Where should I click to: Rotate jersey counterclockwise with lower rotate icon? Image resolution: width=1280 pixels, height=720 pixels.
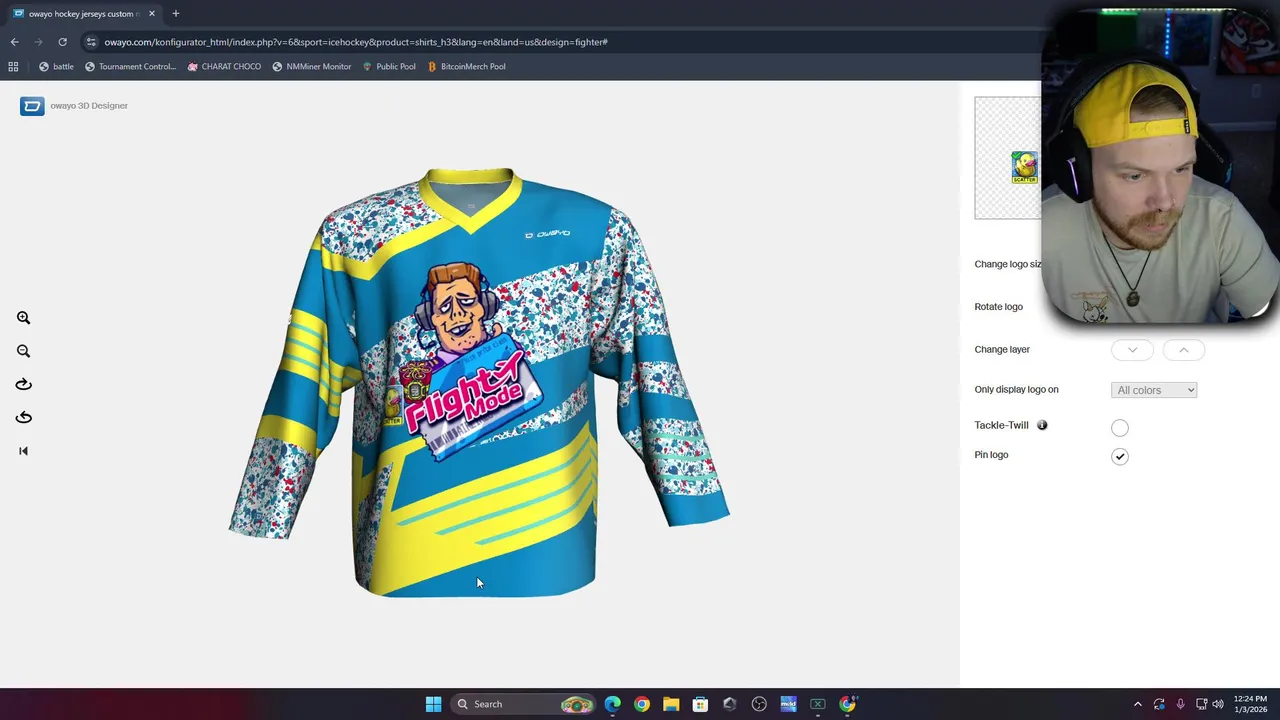pos(23,417)
